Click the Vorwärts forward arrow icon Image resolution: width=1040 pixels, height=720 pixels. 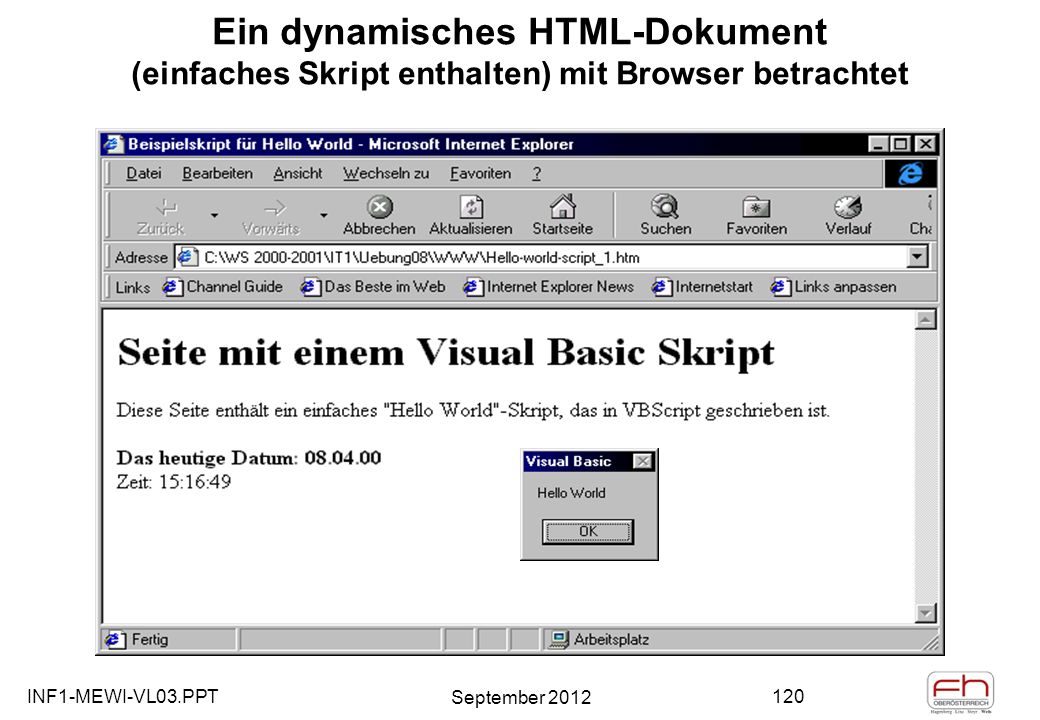(275, 208)
